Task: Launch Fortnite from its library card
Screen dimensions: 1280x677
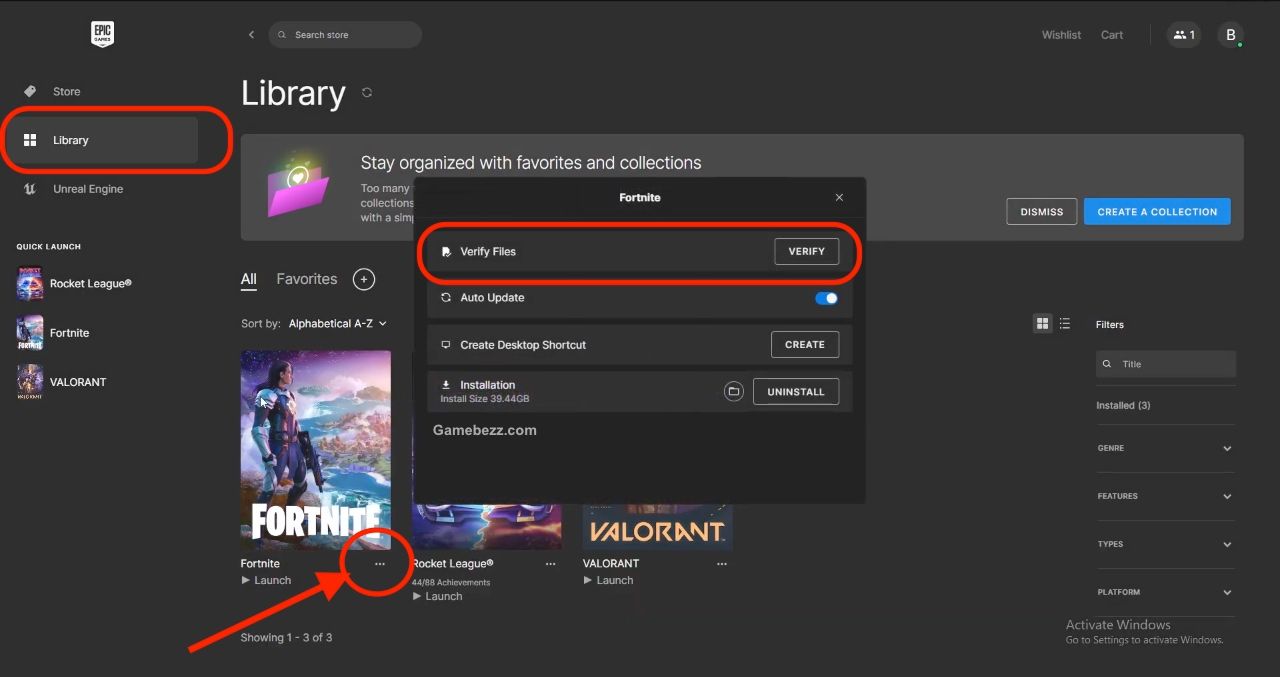Action: [x=267, y=580]
